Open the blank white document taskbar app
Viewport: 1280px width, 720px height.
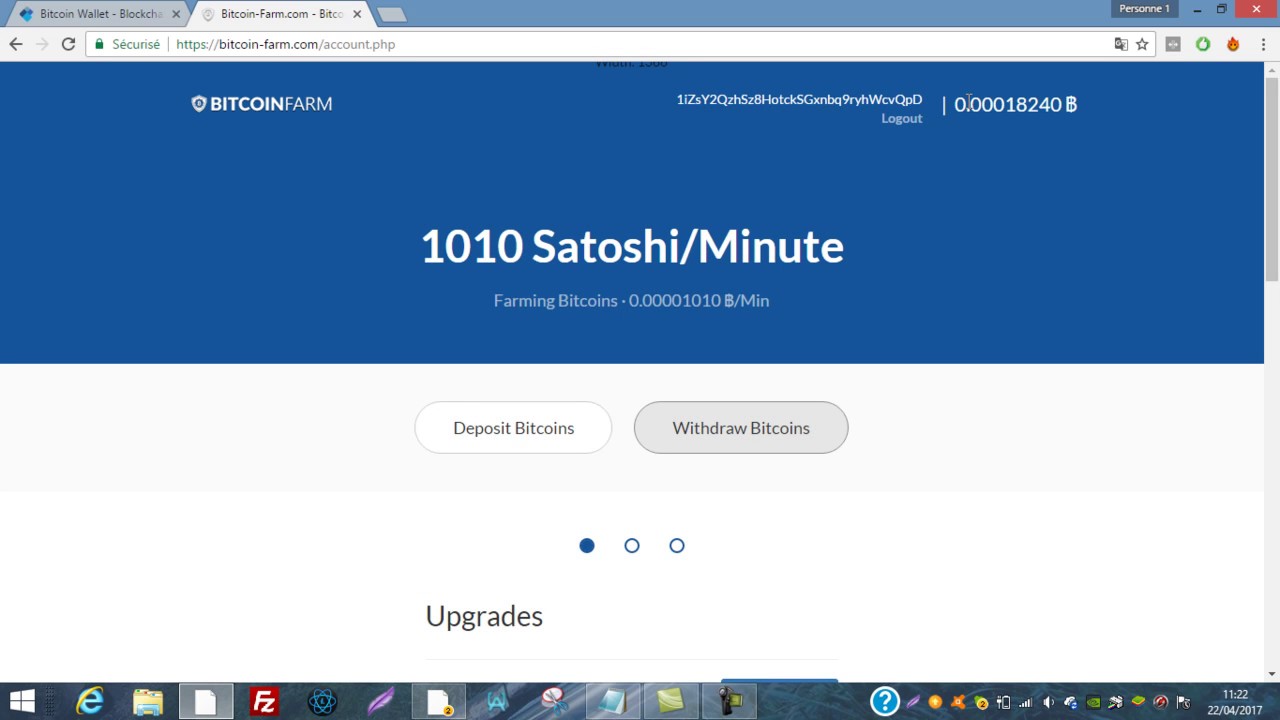[x=206, y=701]
